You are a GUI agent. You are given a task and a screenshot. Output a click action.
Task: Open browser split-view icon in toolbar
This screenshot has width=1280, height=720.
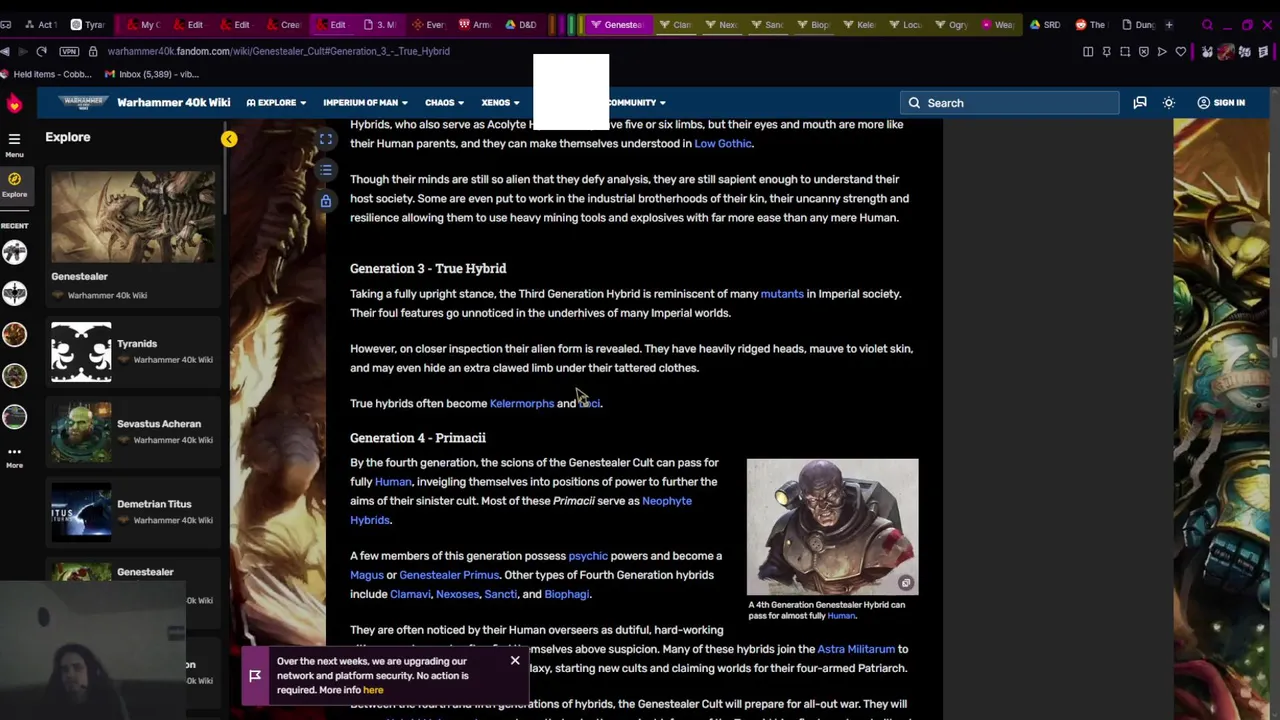click(1088, 52)
